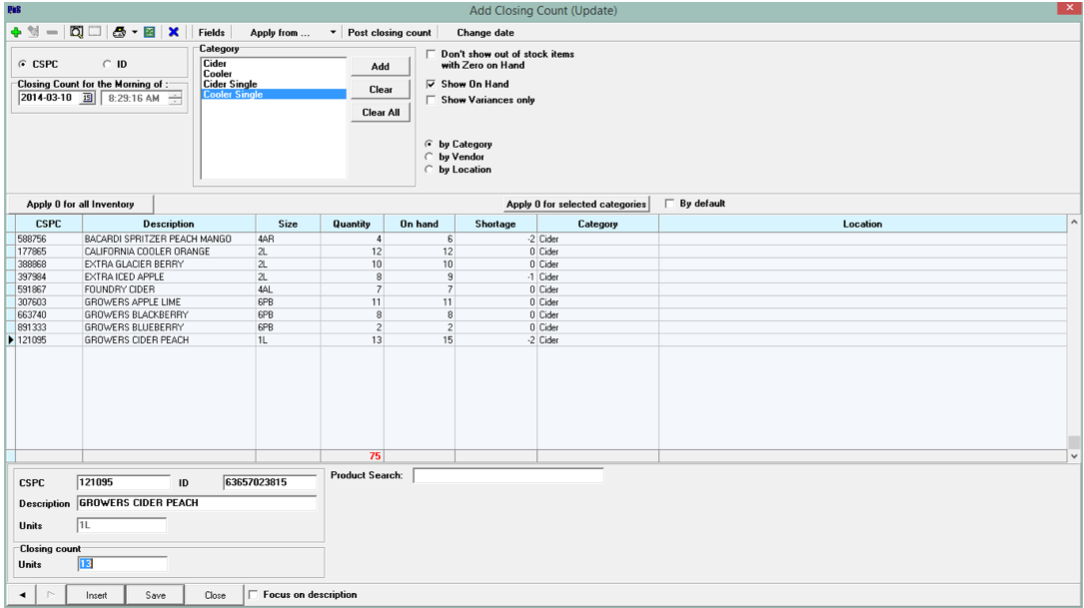1084x608 pixels.
Task: Open the printer dropdown arrow
Action: pyautogui.click(x=134, y=32)
